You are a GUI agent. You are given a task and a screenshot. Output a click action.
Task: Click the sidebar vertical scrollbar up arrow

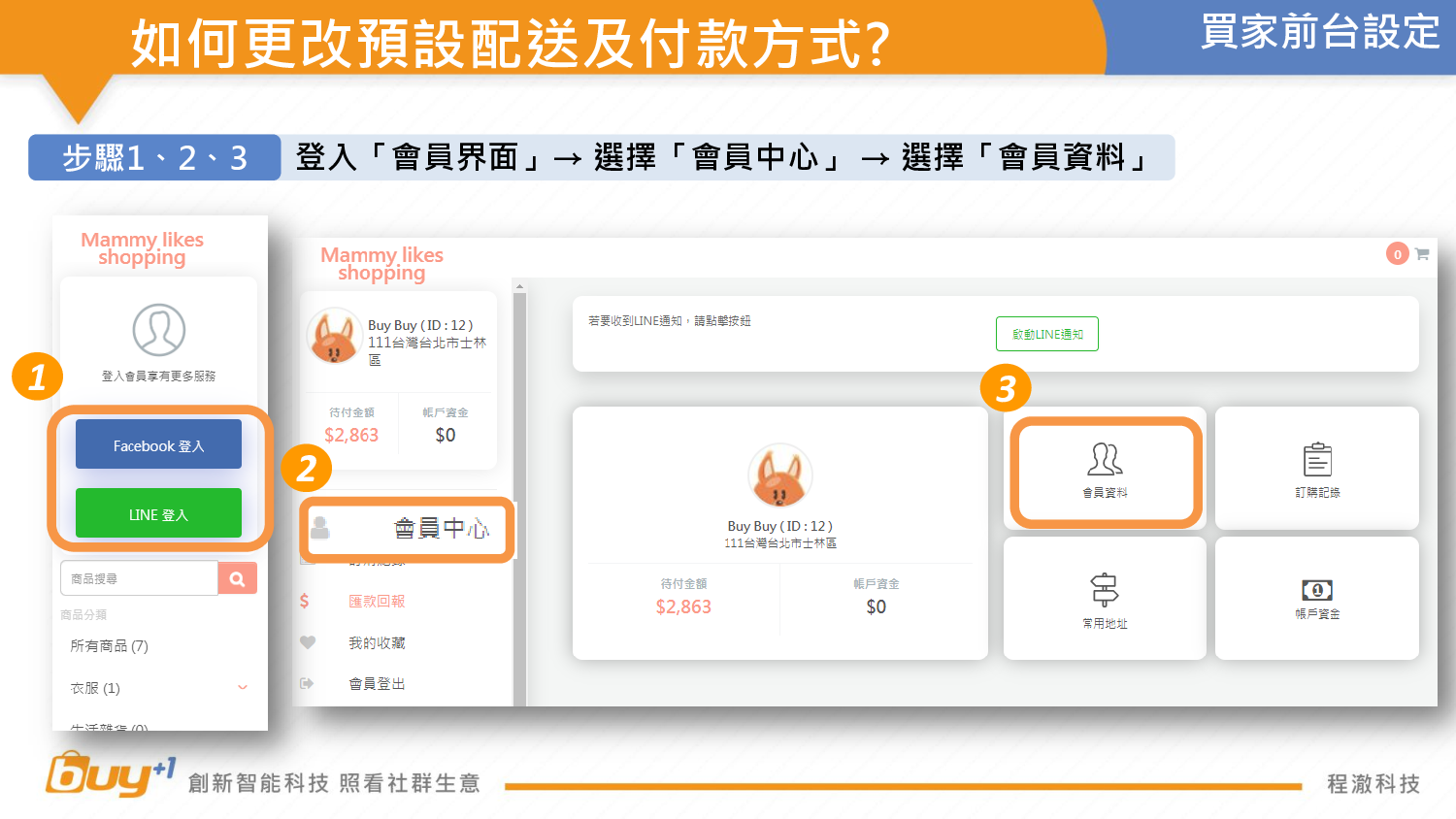point(519,287)
